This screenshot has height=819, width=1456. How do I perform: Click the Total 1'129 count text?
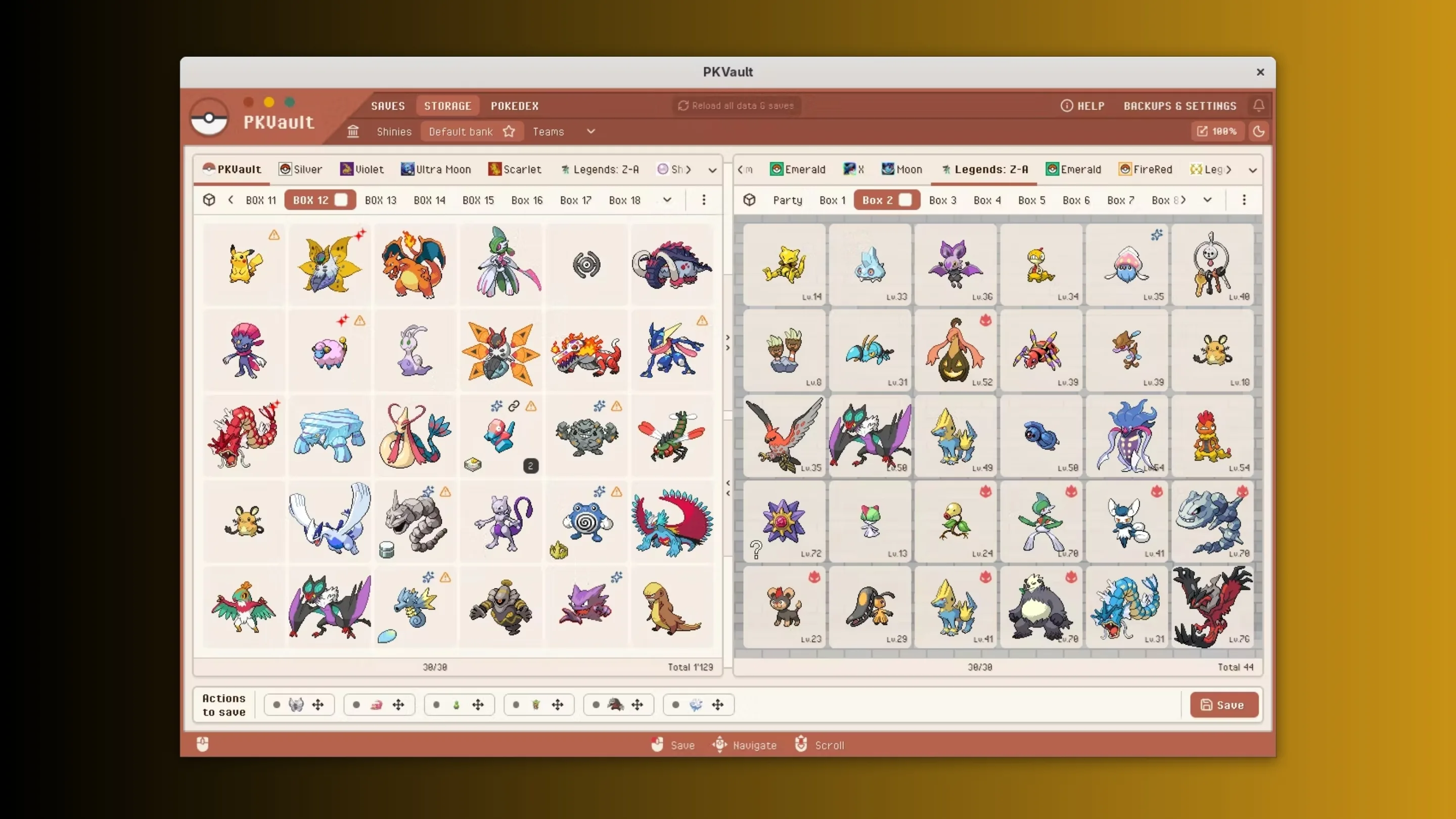pyautogui.click(x=690, y=667)
